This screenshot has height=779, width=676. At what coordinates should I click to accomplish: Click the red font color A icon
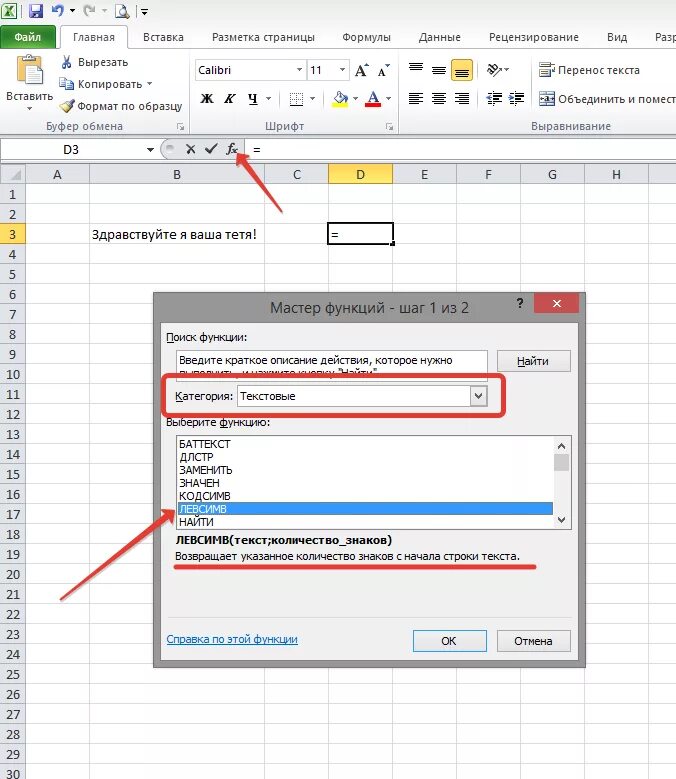coord(373,98)
